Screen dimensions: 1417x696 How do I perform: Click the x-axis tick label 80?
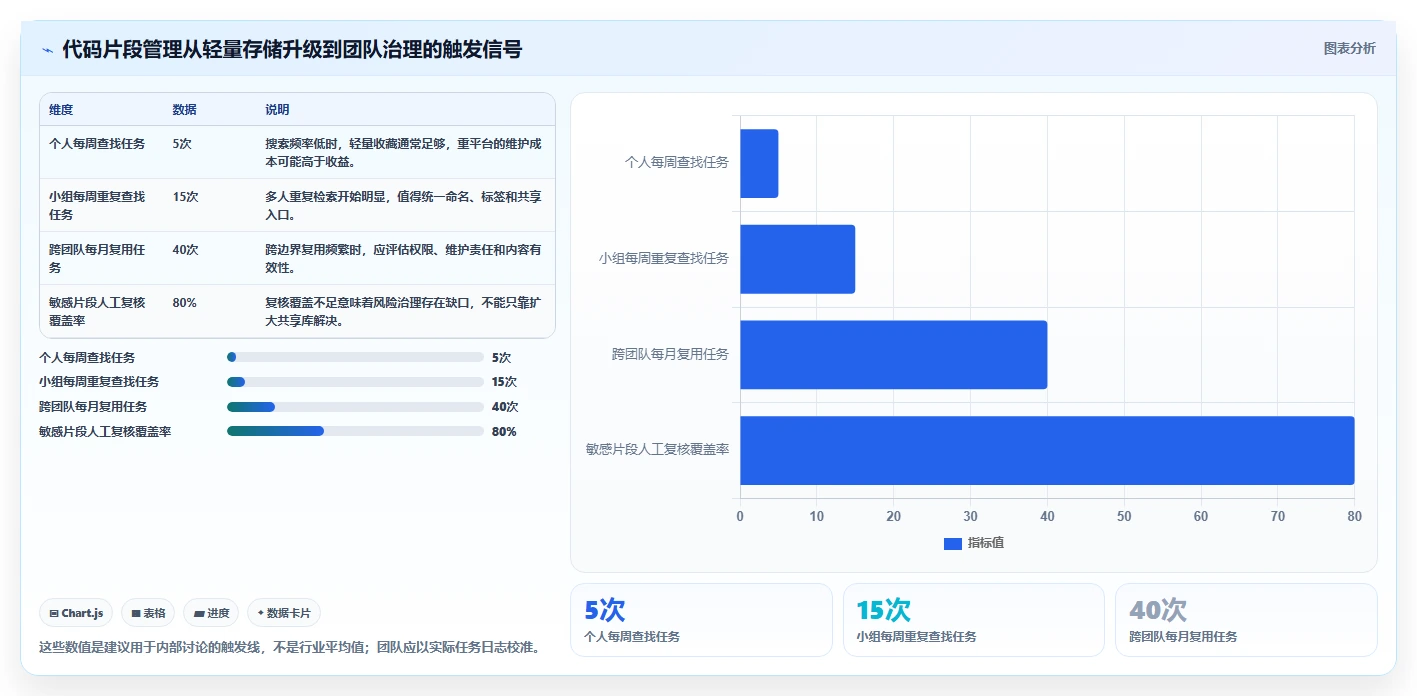[x=1354, y=516]
